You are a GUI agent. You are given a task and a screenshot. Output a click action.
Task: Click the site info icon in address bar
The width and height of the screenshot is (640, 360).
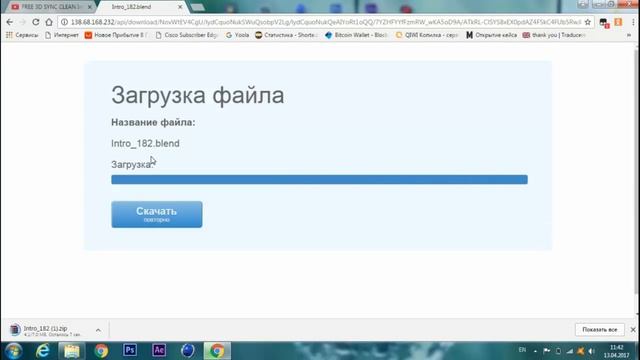[64, 22]
